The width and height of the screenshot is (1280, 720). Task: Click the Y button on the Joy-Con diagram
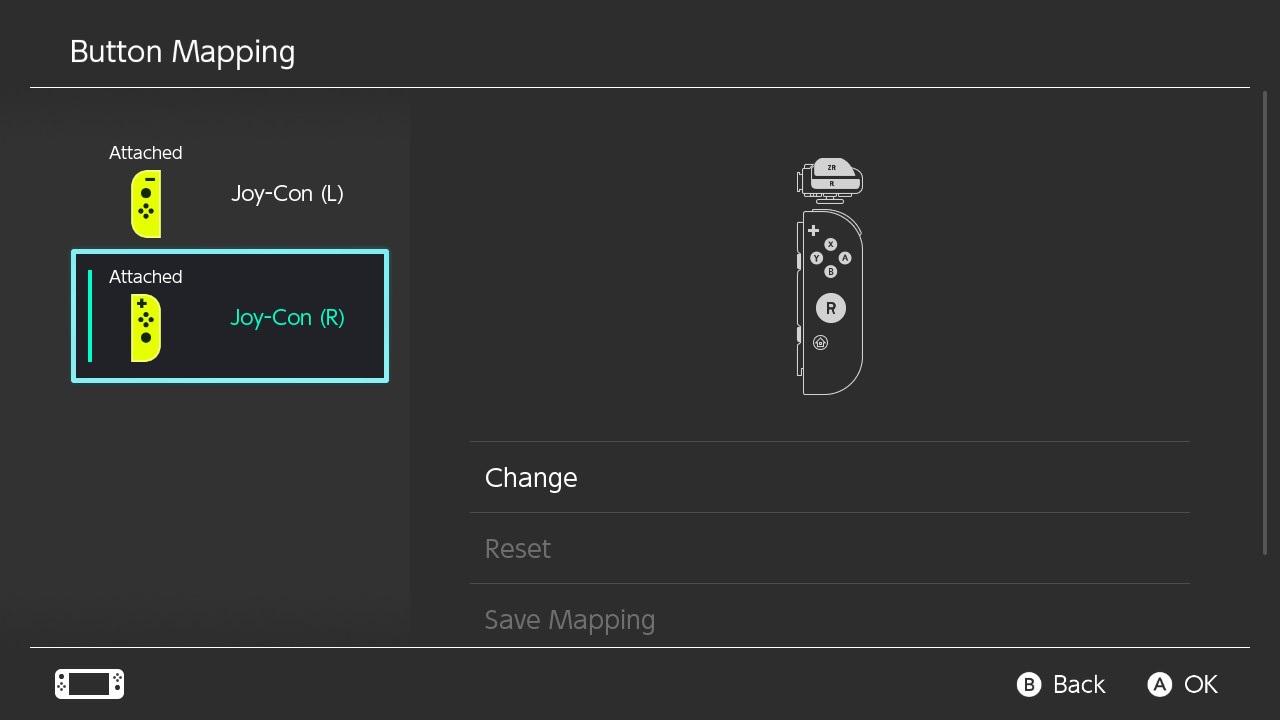(x=816, y=258)
